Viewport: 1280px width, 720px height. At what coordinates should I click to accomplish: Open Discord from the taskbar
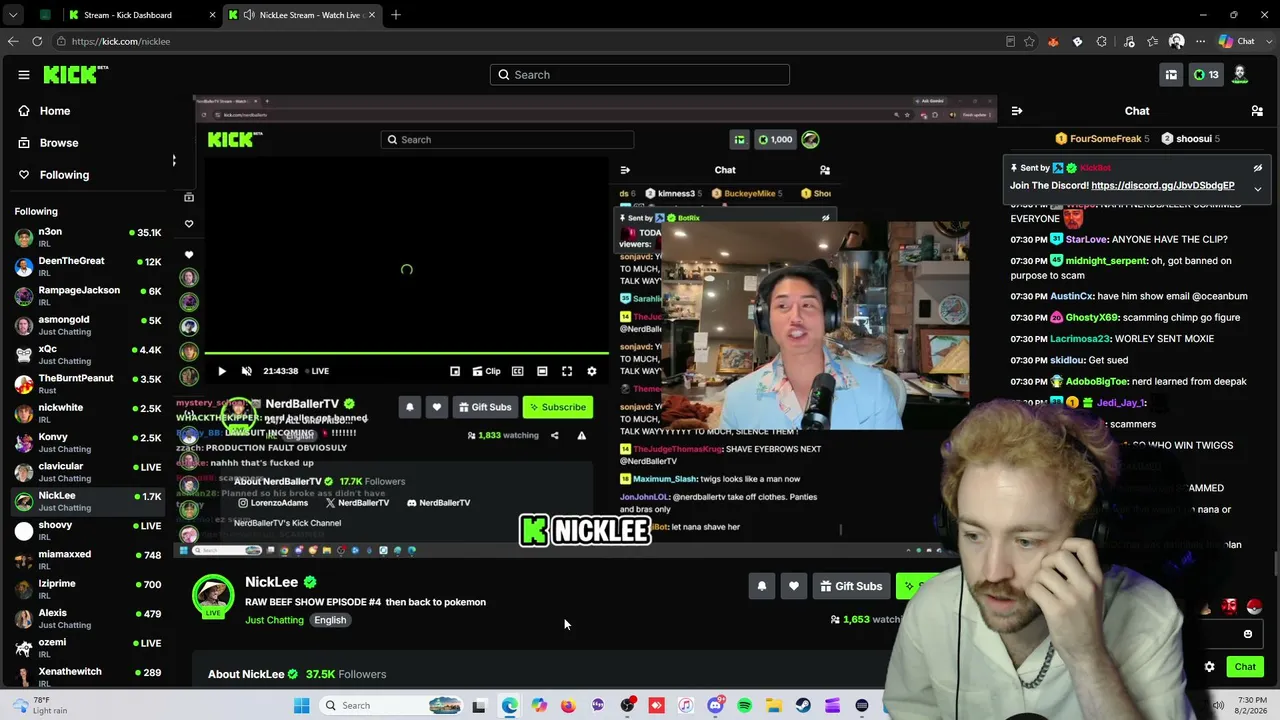(715, 706)
